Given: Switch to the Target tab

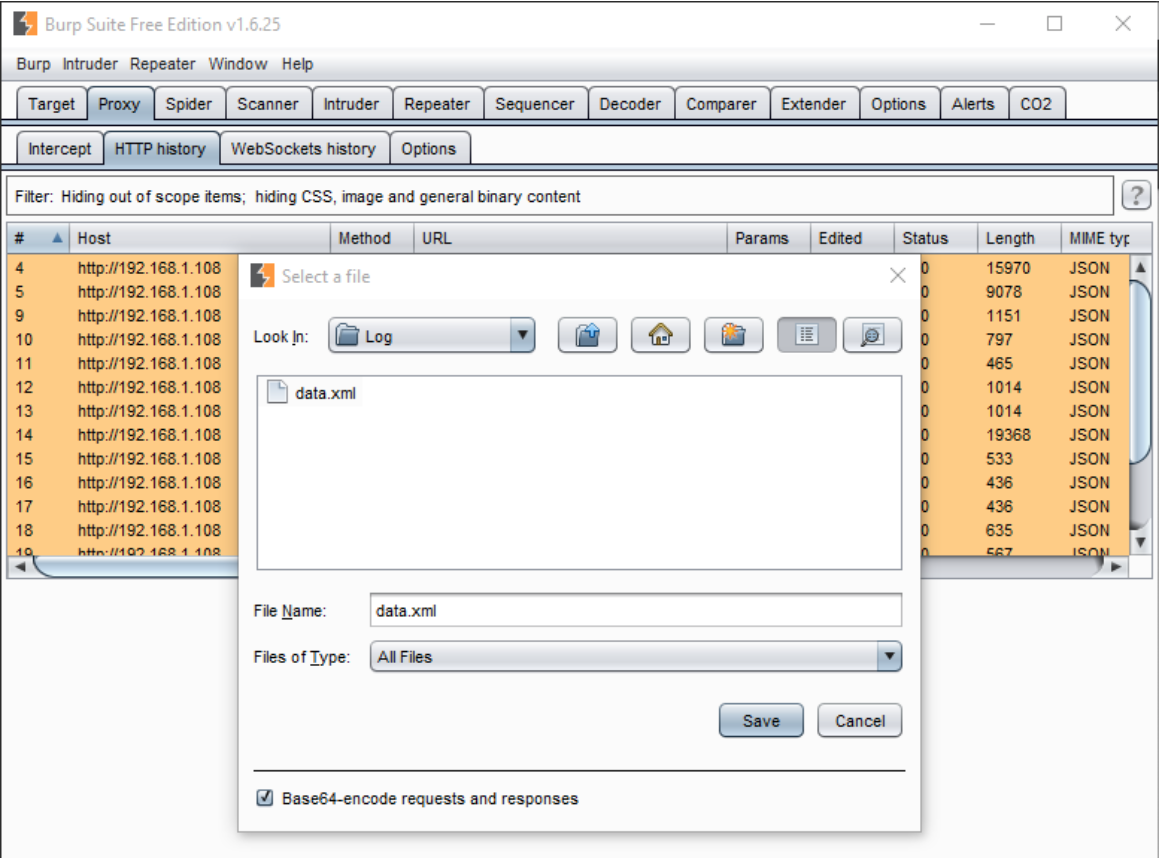Looking at the screenshot, I should point(52,104).
